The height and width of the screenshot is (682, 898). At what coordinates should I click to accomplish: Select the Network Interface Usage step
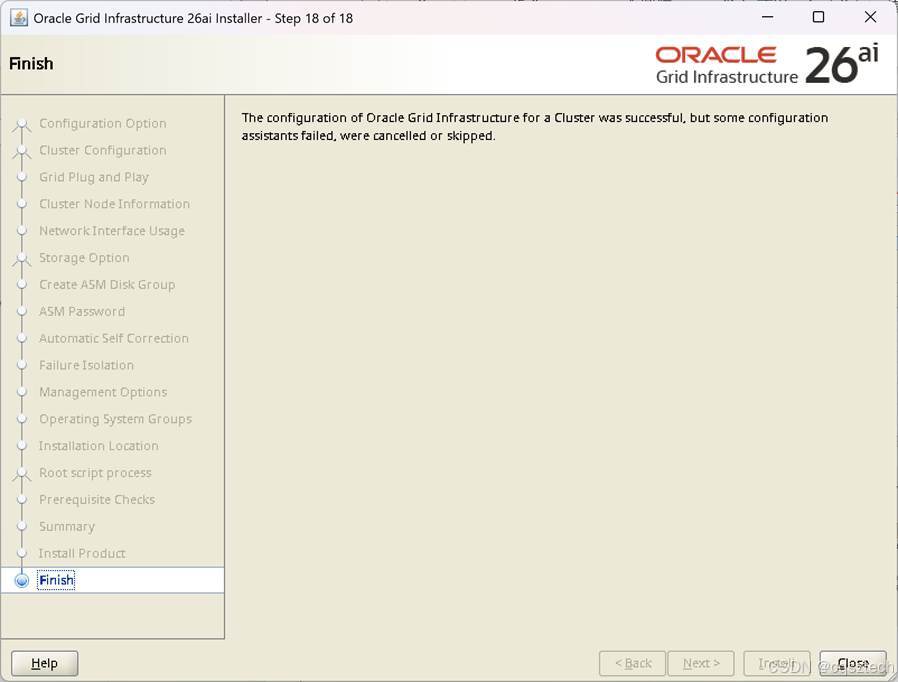coord(112,231)
